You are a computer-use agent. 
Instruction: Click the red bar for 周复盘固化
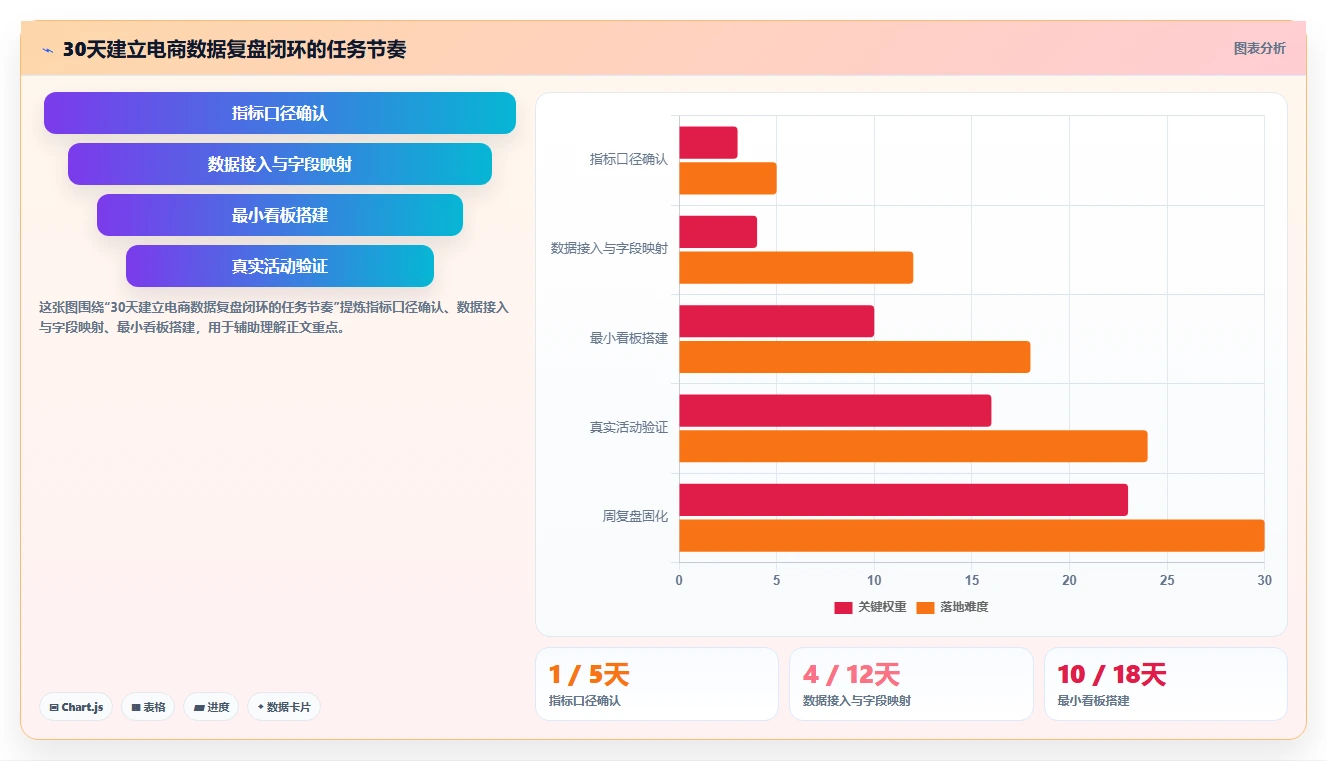903,500
